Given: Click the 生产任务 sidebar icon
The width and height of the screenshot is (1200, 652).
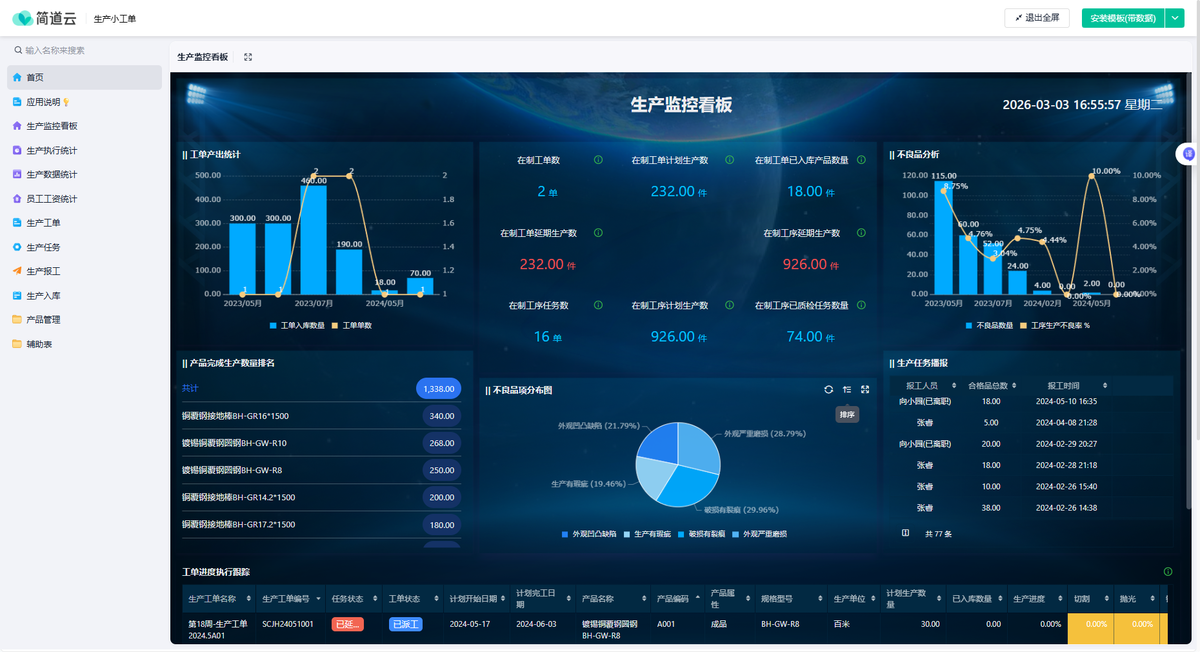Looking at the screenshot, I should pos(17,247).
